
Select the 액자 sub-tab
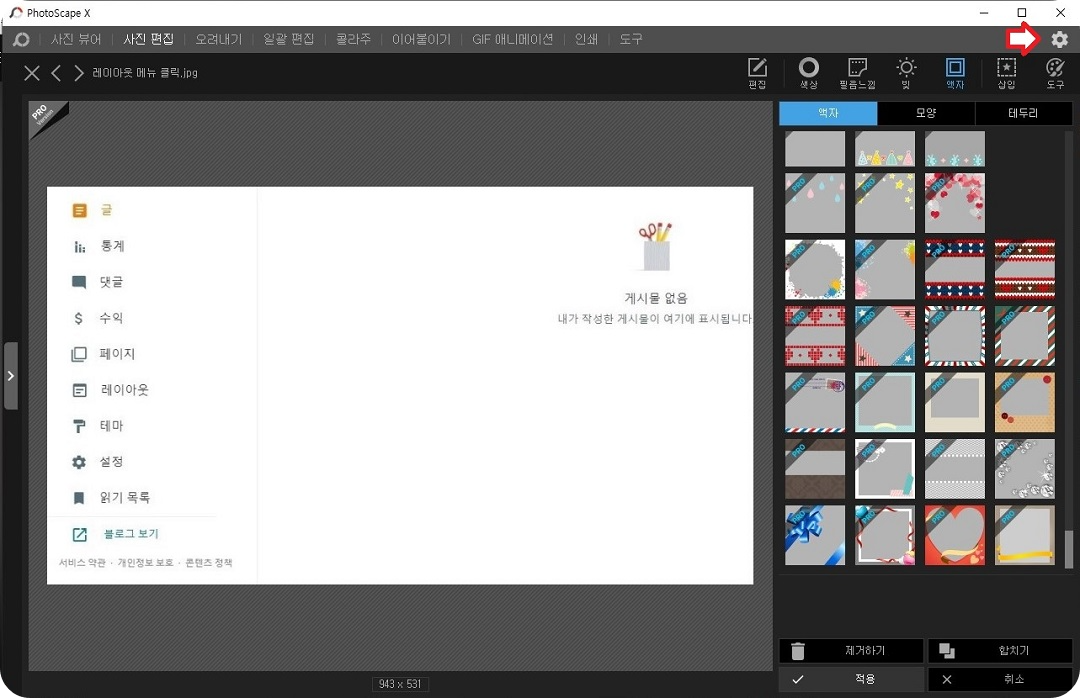828,113
